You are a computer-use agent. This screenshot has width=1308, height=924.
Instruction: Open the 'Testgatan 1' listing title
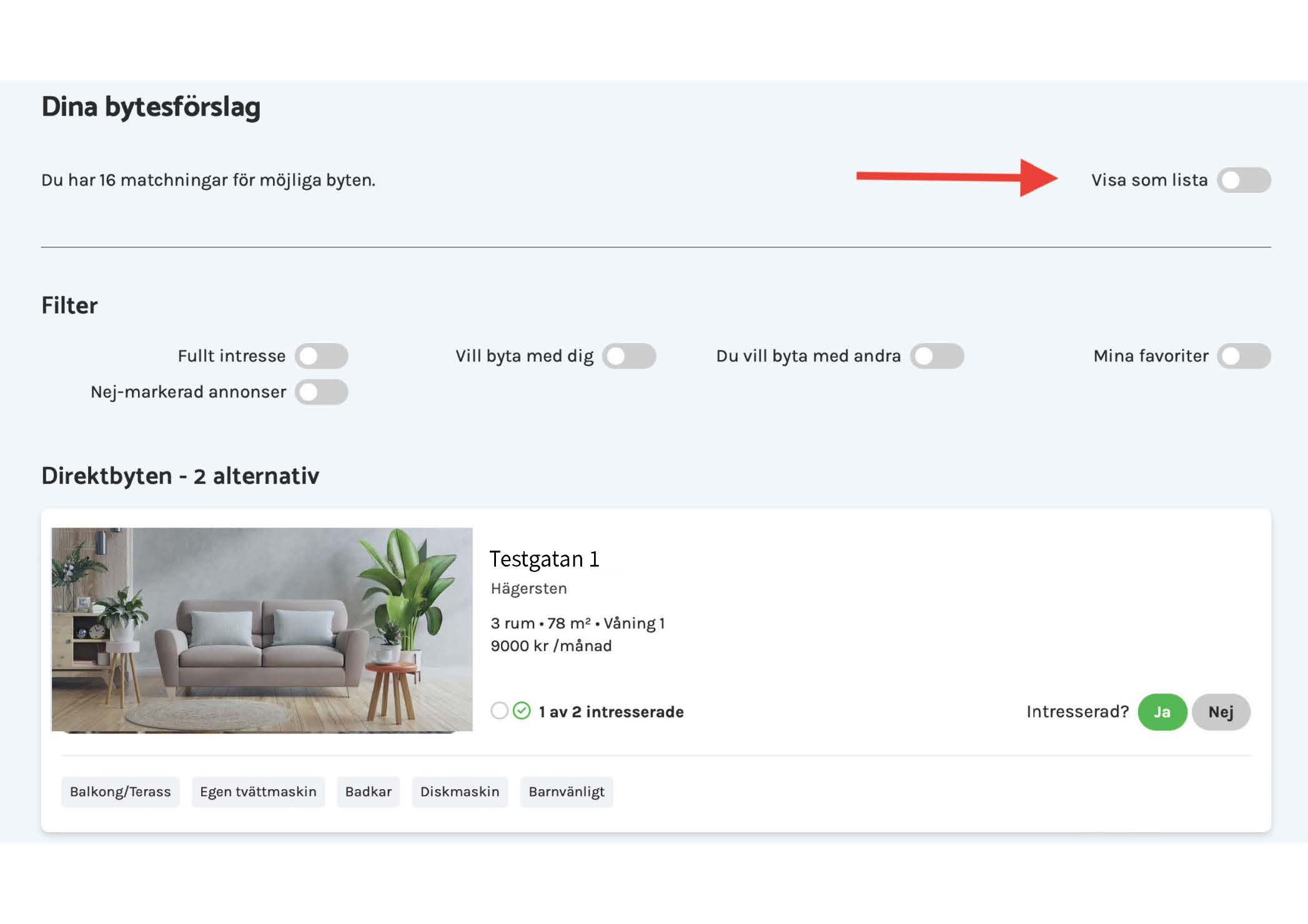click(544, 559)
